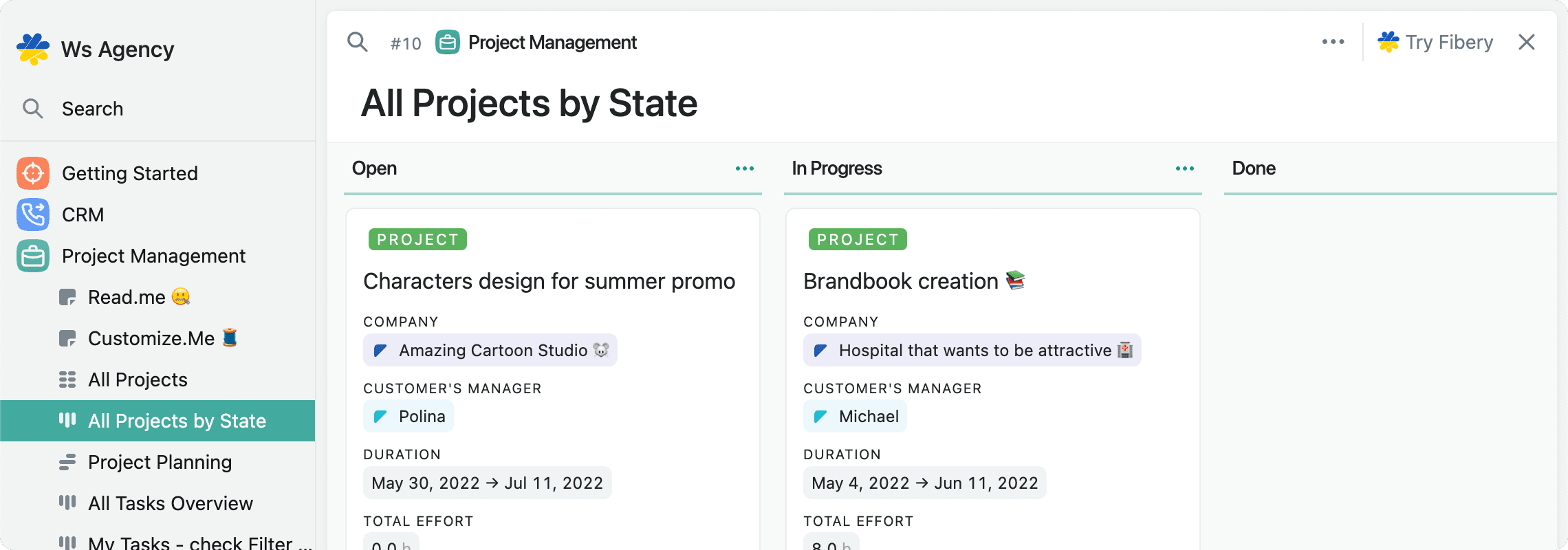The height and width of the screenshot is (550, 1568).
Task: Click the Amazing Cartoon Studio company tag
Action: (x=490, y=350)
